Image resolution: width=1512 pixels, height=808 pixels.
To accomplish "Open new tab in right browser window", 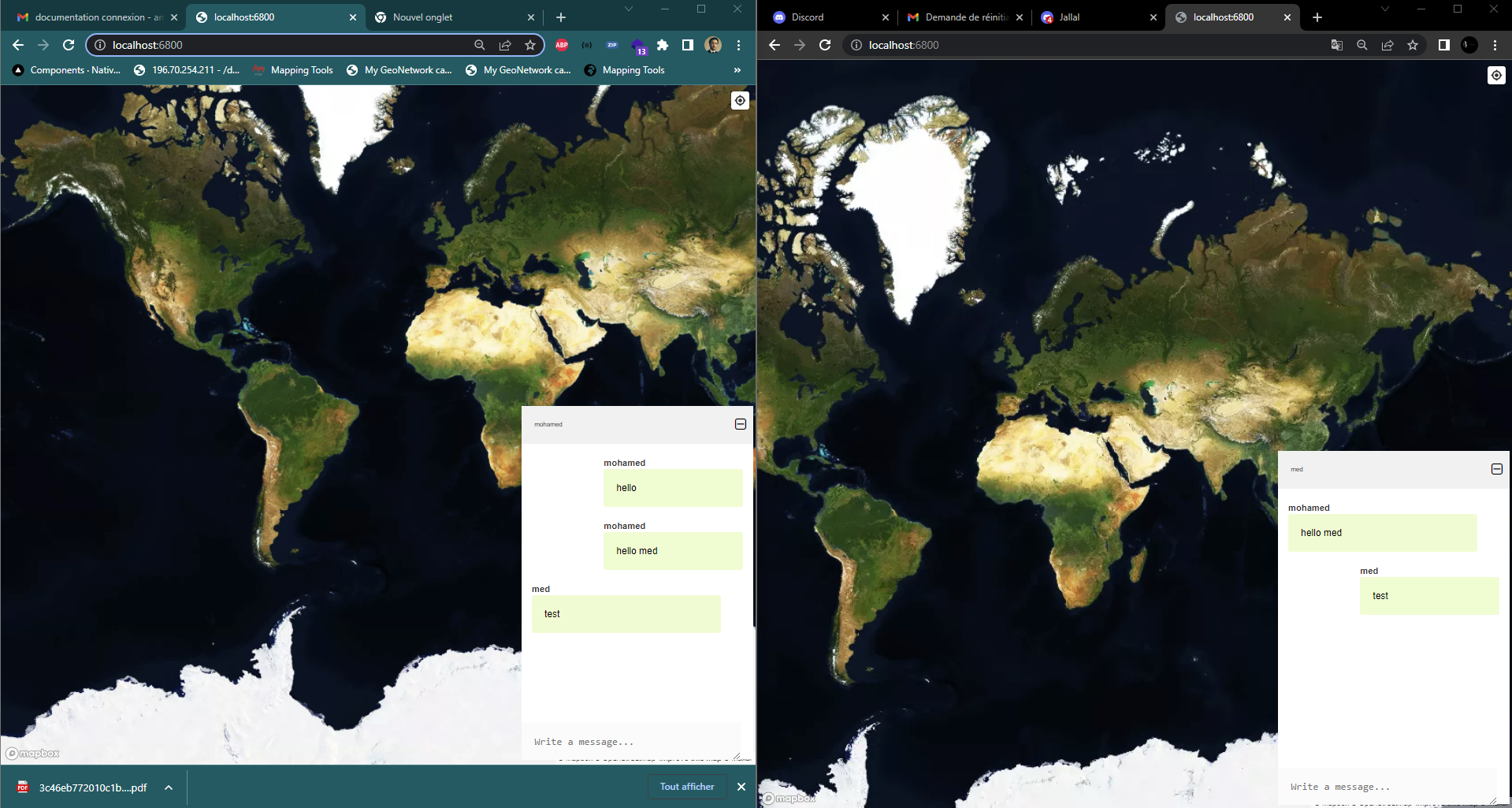I will pos(1317,17).
